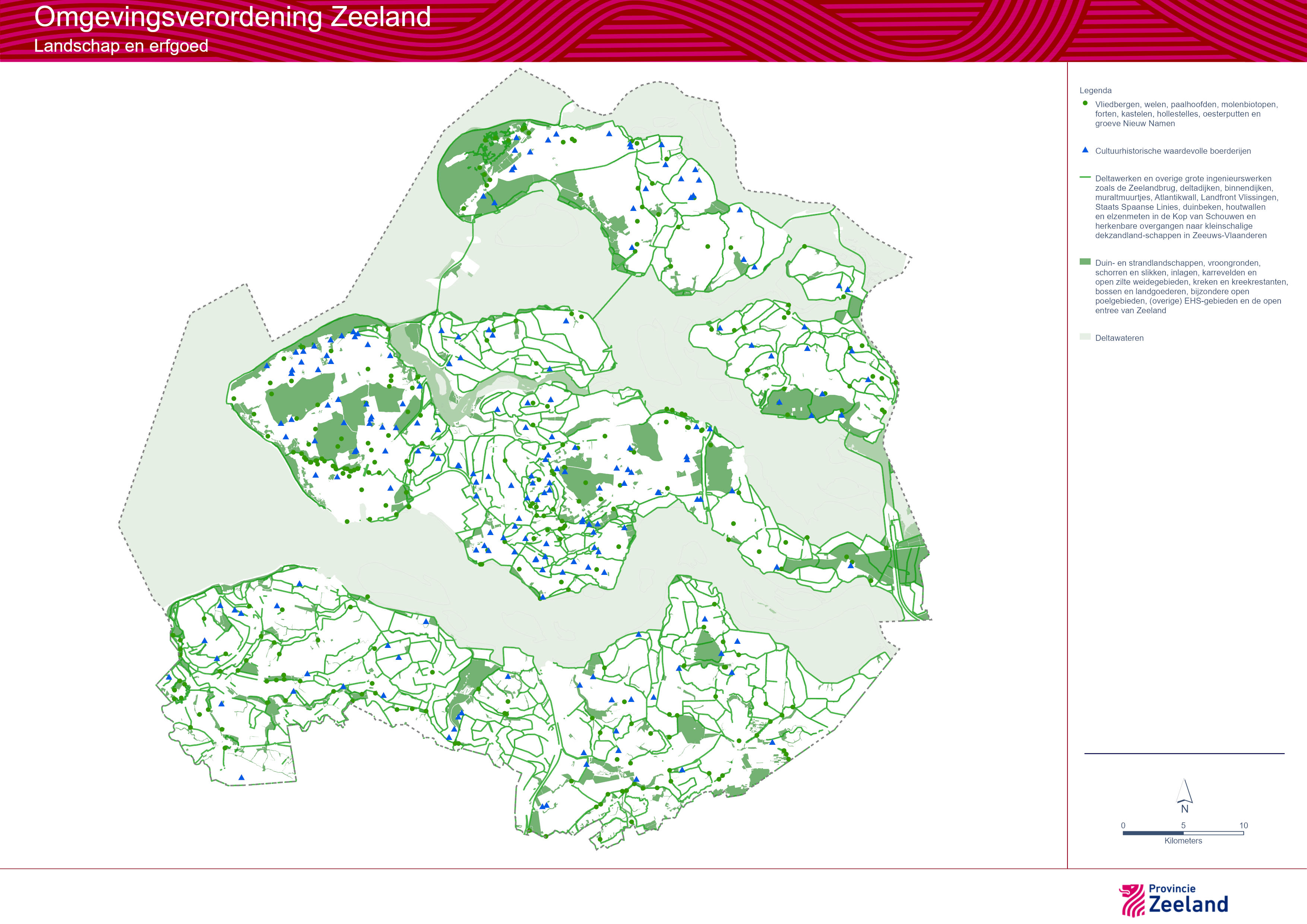
Task: Click the green line Deltawerken legend symbol
Action: pyautogui.click(x=1085, y=178)
